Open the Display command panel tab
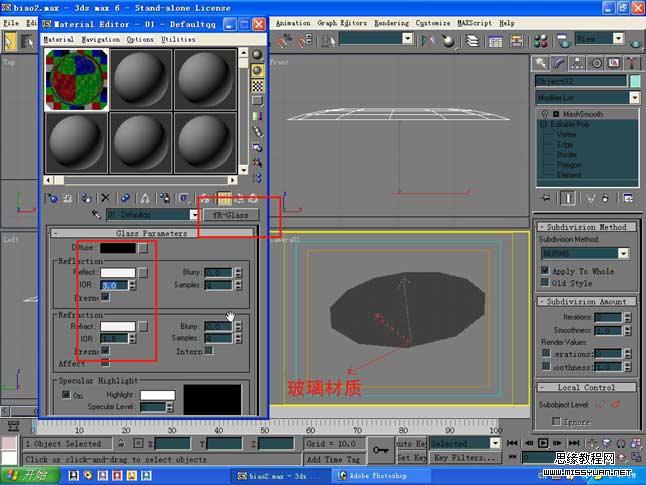Viewport: 646px width, 485px height. [x=614, y=63]
